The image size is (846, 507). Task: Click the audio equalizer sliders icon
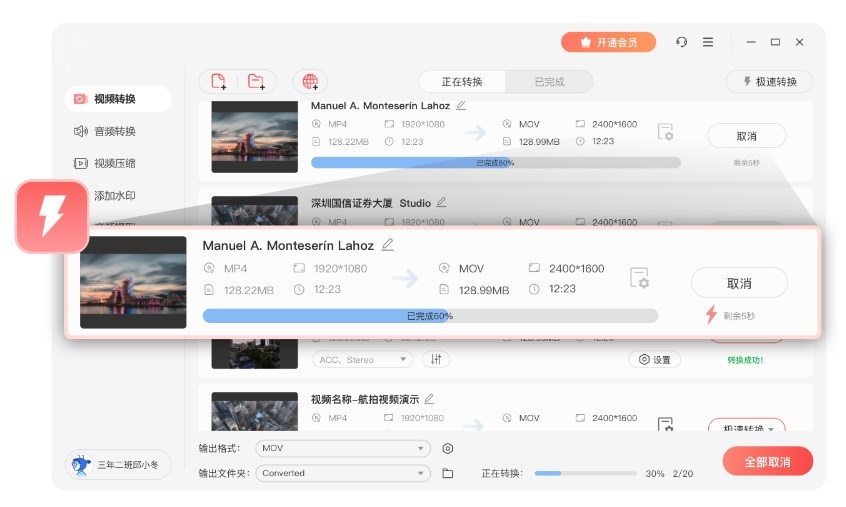pos(436,359)
